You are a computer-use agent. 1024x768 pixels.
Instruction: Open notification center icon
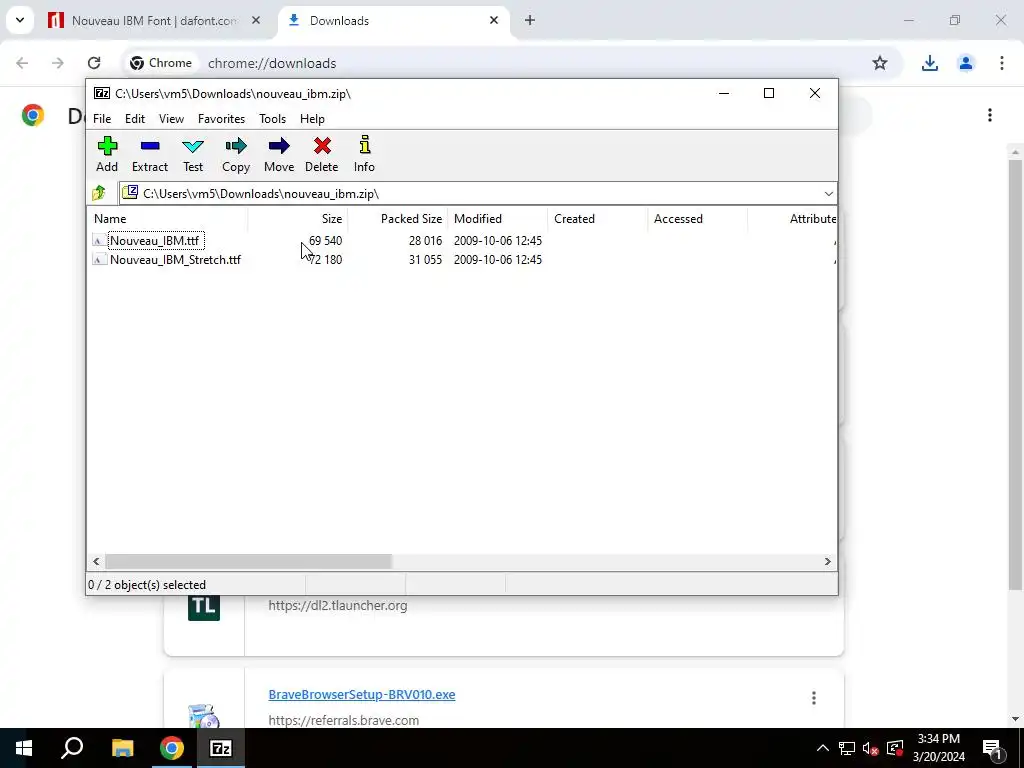[x=993, y=748]
